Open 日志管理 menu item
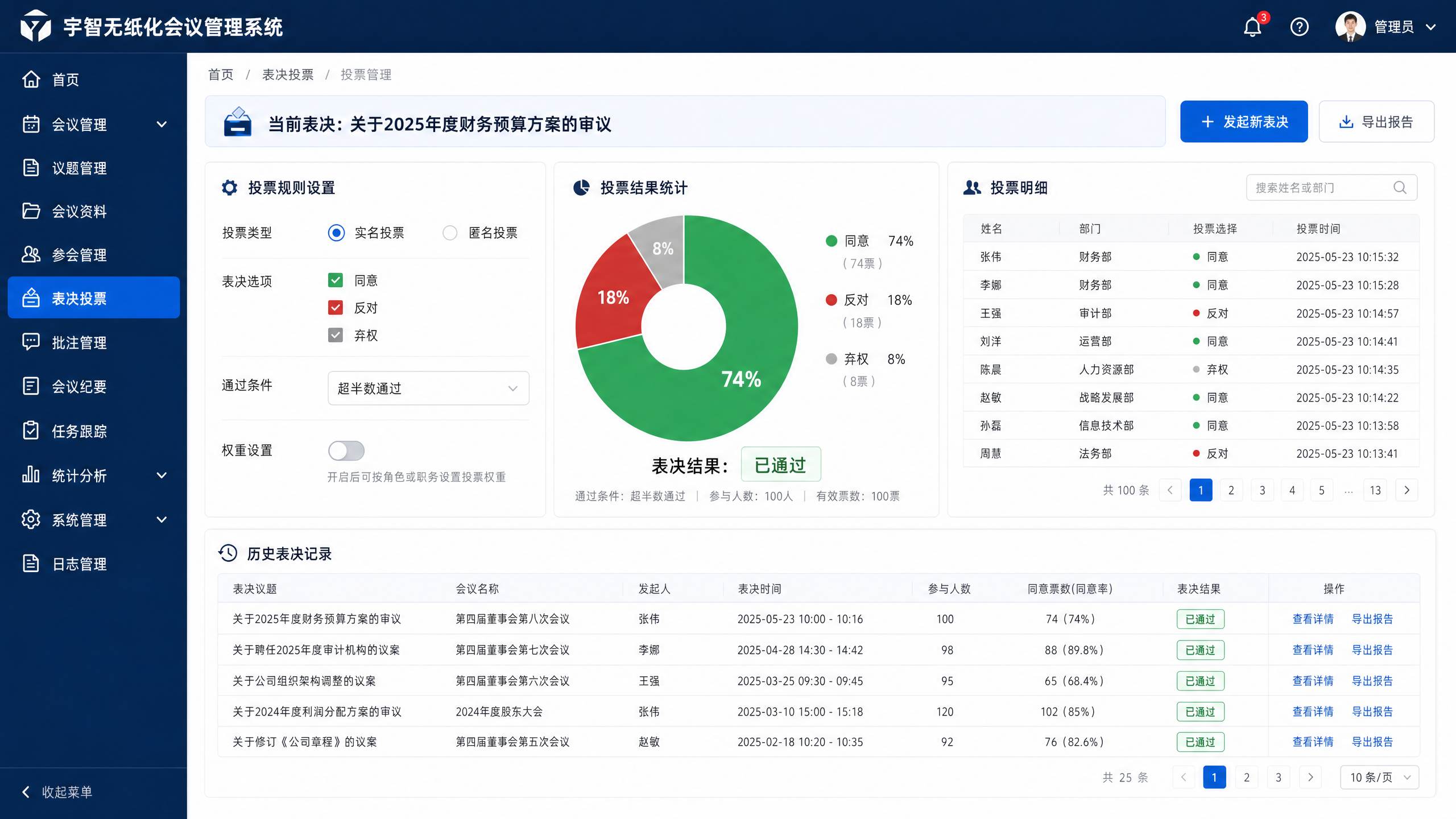This screenshot has width=1456, height=819. (94, 564)
